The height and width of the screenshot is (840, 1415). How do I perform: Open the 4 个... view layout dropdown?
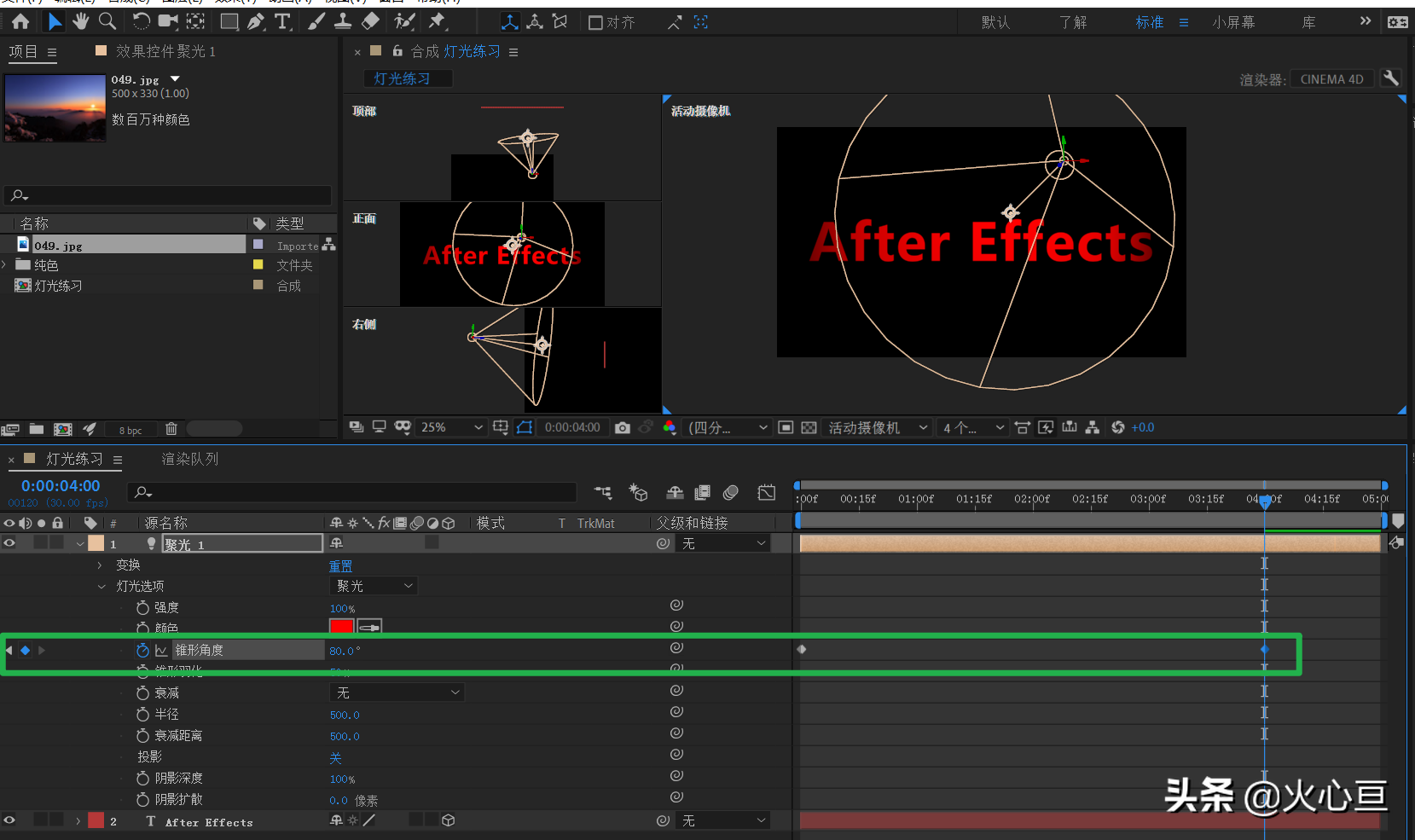point(973,427)
